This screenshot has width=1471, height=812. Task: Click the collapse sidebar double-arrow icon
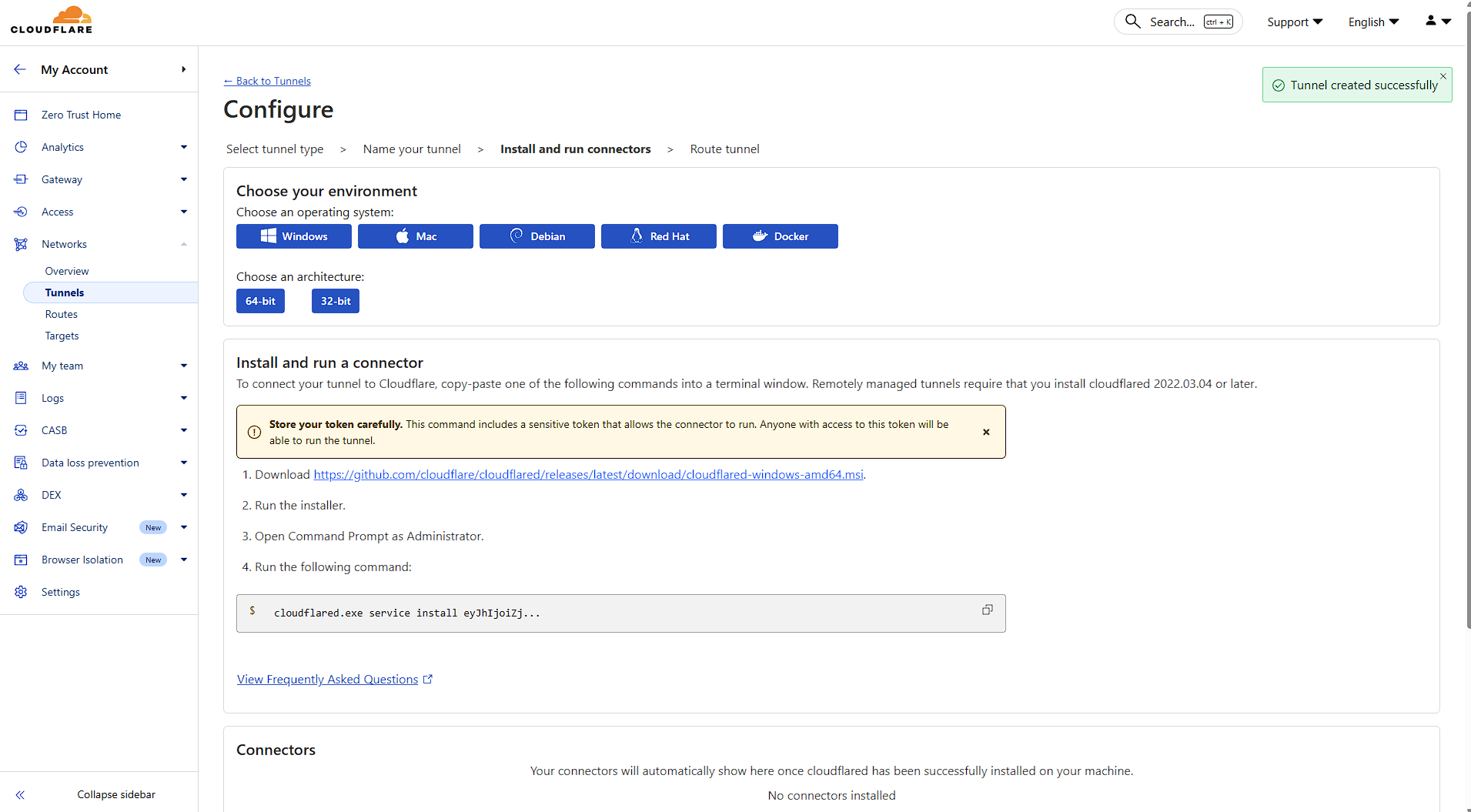pos(20,794)
